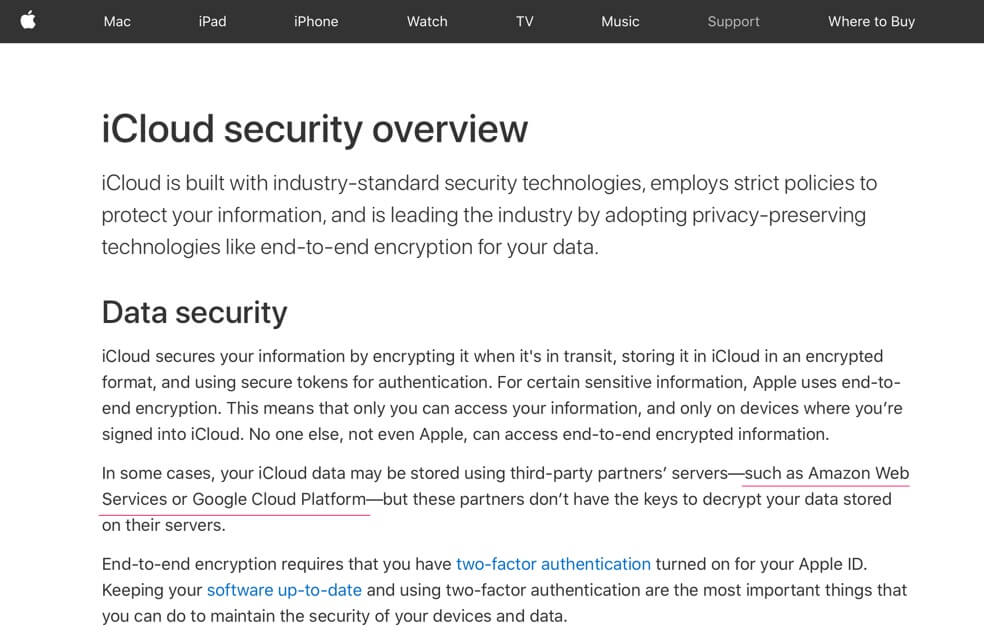The width and height of the screenshot is (984, 638).
Task: Click the intro paragraph about industry-standard security
Action: click(489, 215)
